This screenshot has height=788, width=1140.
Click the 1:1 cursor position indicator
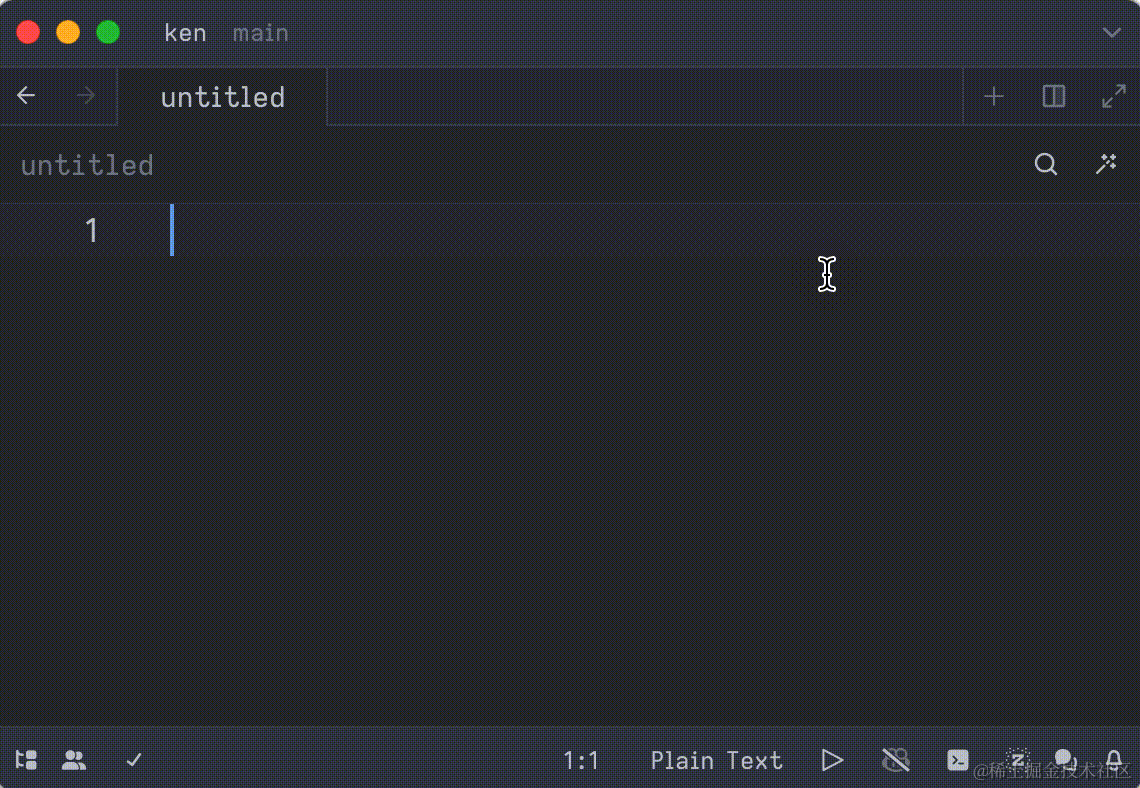coord(581,760)
